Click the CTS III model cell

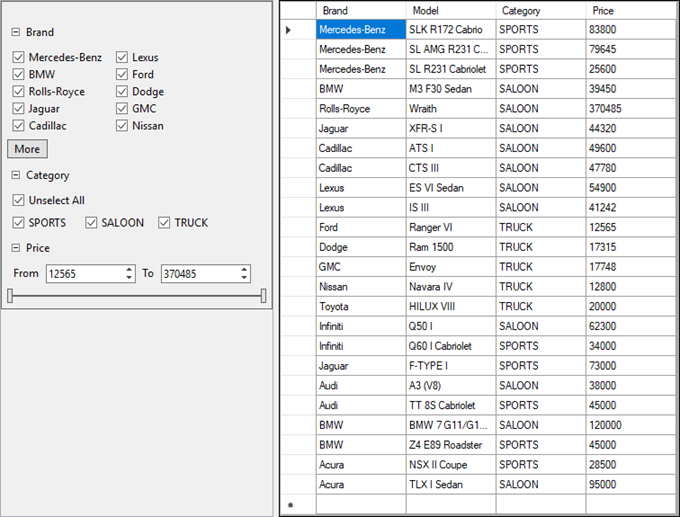coord(451,168)
